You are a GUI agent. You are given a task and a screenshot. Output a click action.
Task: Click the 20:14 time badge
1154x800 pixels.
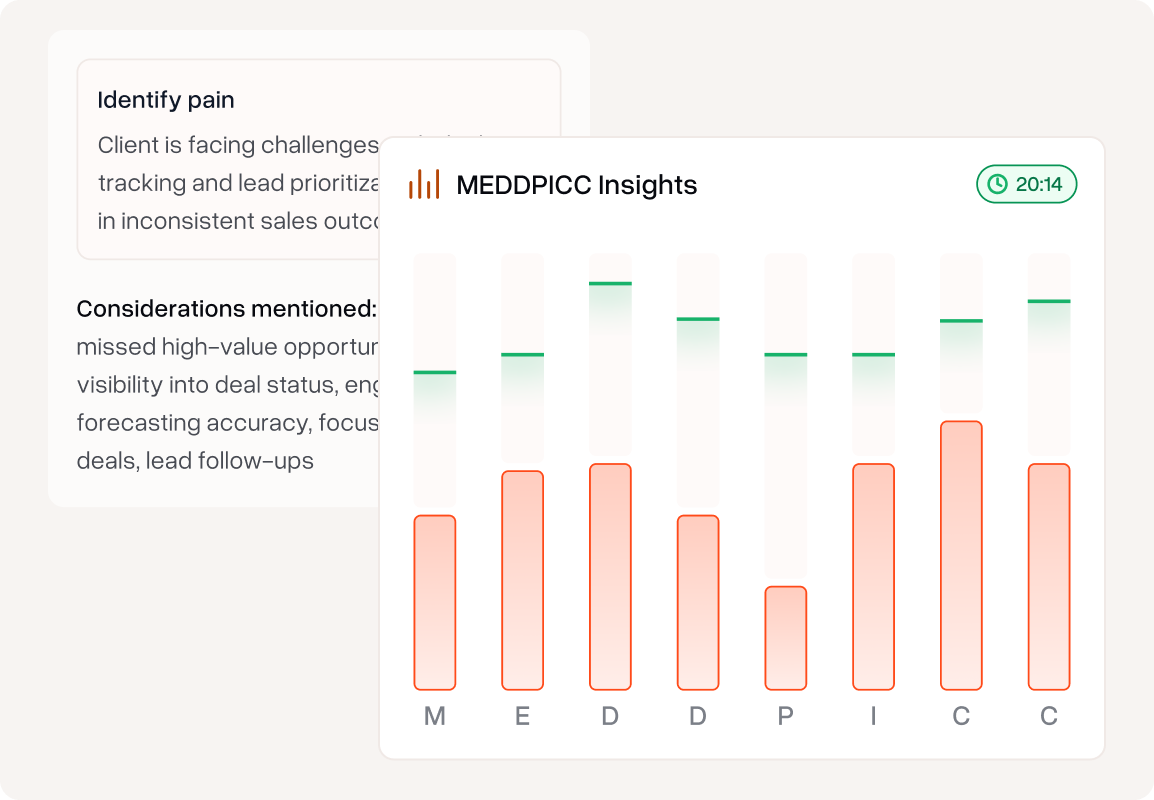[1027, 184]
